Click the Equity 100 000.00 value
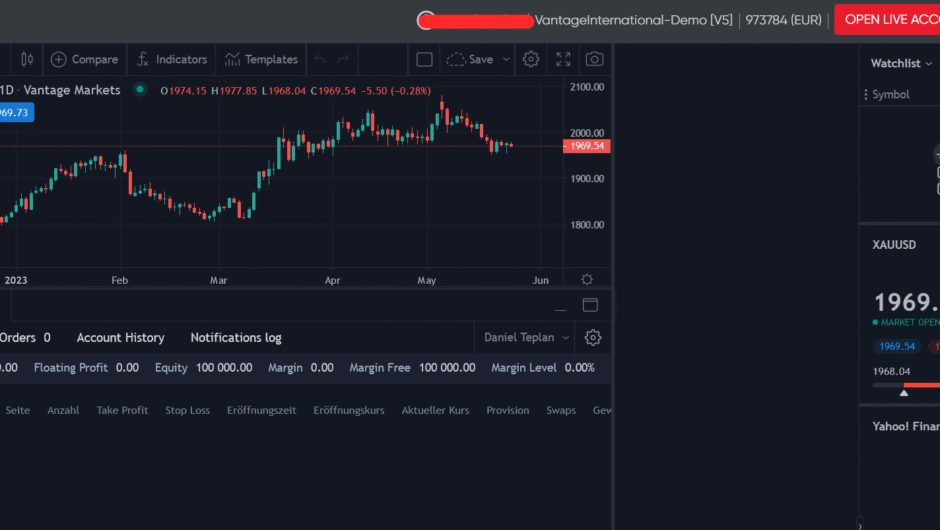Image resolution: width=940 pixels, height=530 pixels. pyautogui.click(x=224, y=368)
